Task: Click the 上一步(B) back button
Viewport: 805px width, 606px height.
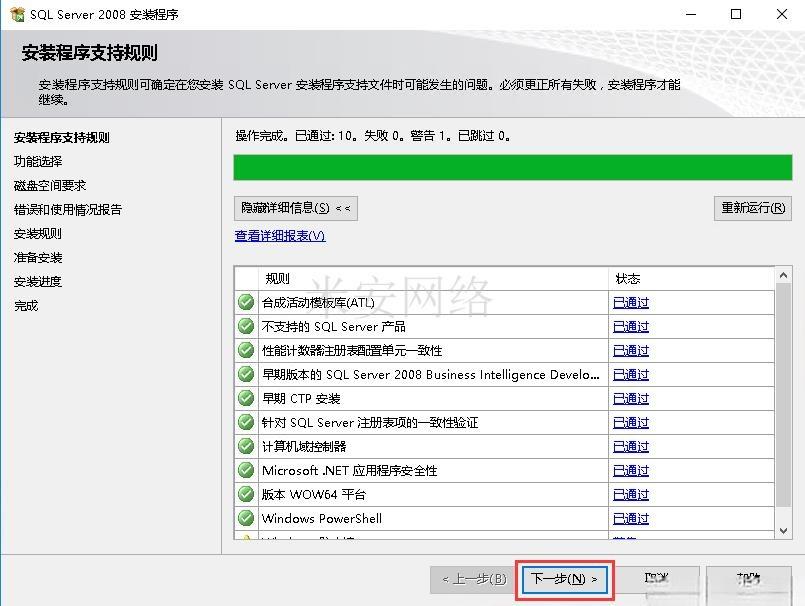Action: (x=474, y=579)
